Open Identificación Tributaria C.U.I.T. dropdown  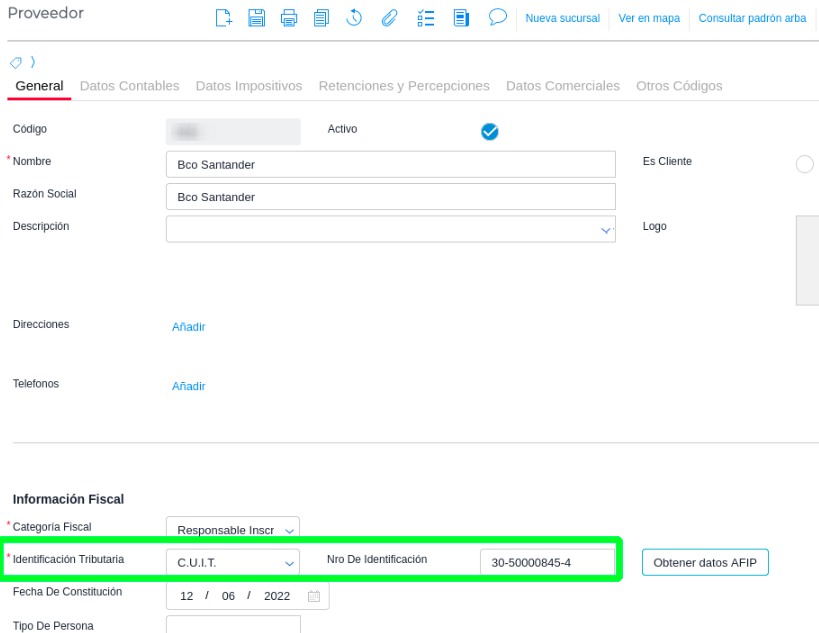(290, 564)
